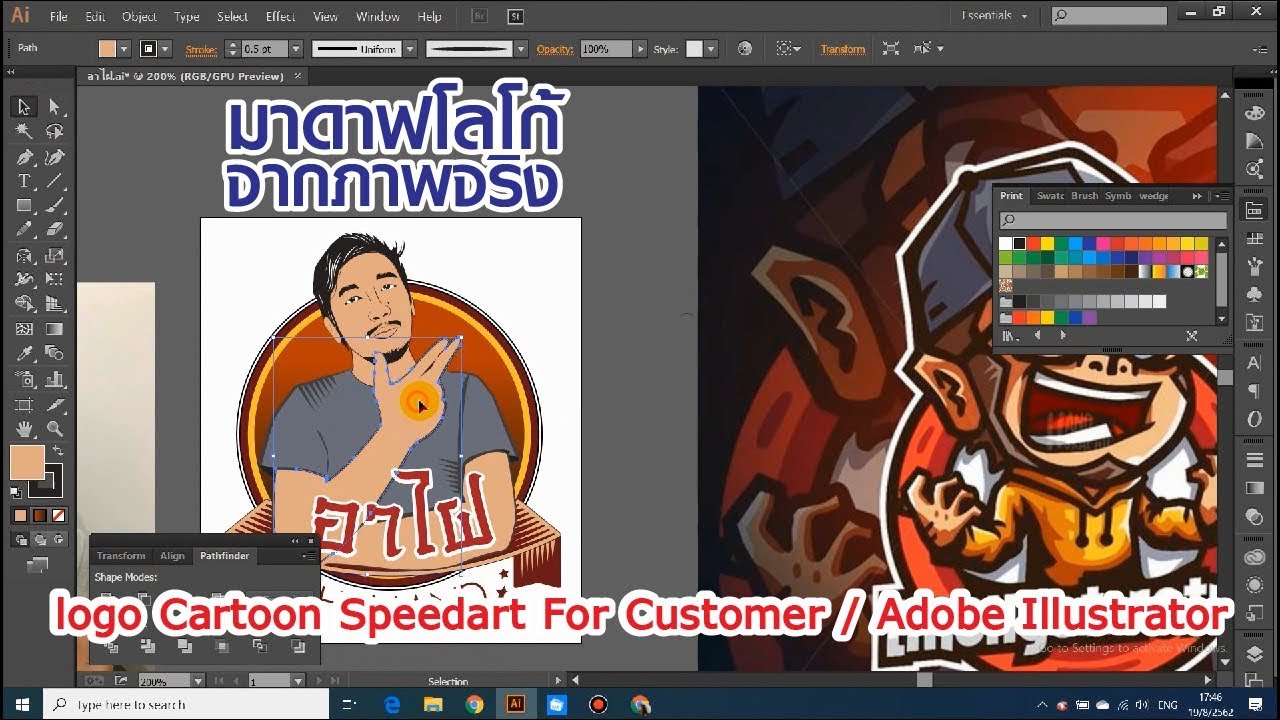Select the Line Segment tool

55,181
